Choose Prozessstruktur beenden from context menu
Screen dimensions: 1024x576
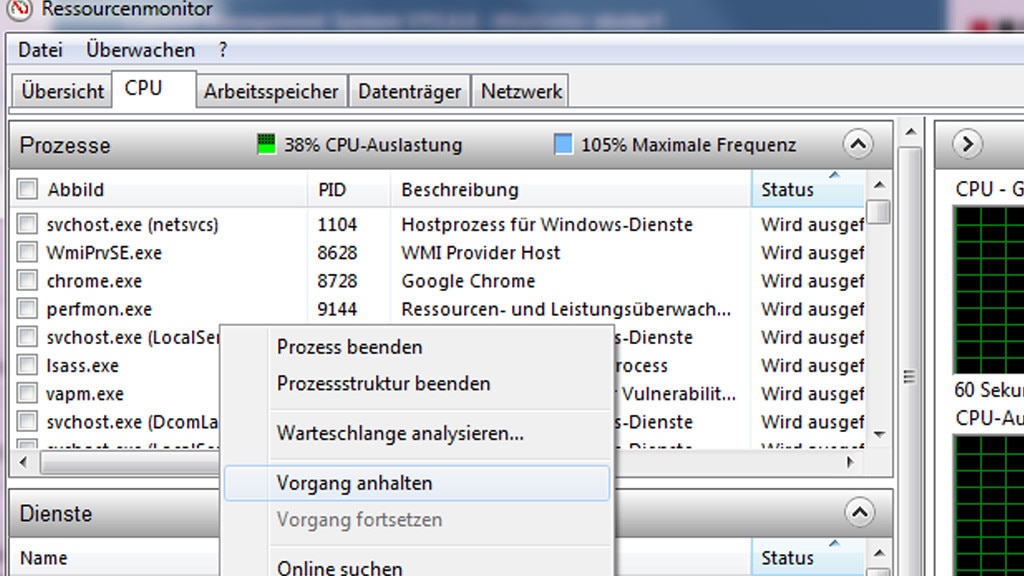417,383
